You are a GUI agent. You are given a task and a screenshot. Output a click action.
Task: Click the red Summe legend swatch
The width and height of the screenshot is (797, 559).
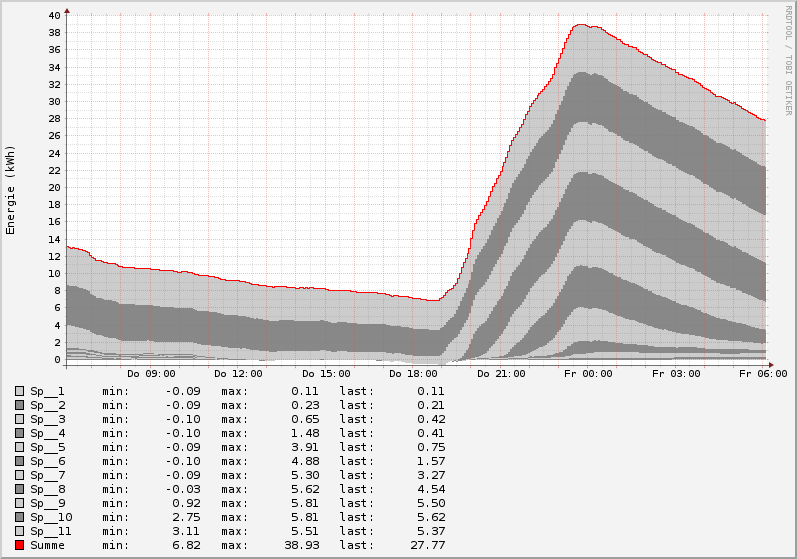[x=19, y=545]
